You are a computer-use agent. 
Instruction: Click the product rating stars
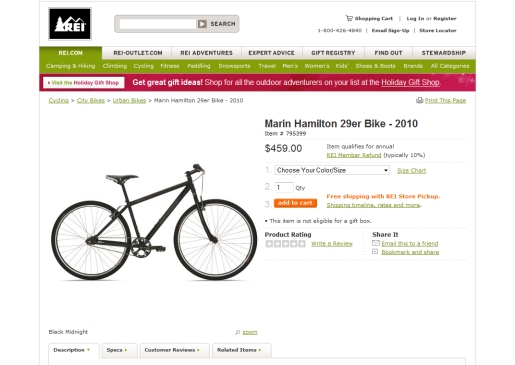285,244
